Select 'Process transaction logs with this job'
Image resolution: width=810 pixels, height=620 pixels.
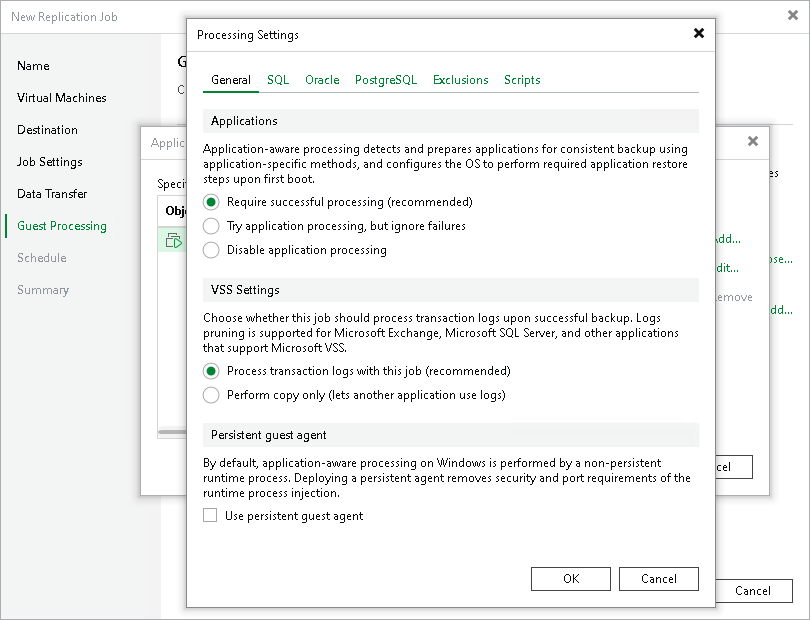pos(210,372)
